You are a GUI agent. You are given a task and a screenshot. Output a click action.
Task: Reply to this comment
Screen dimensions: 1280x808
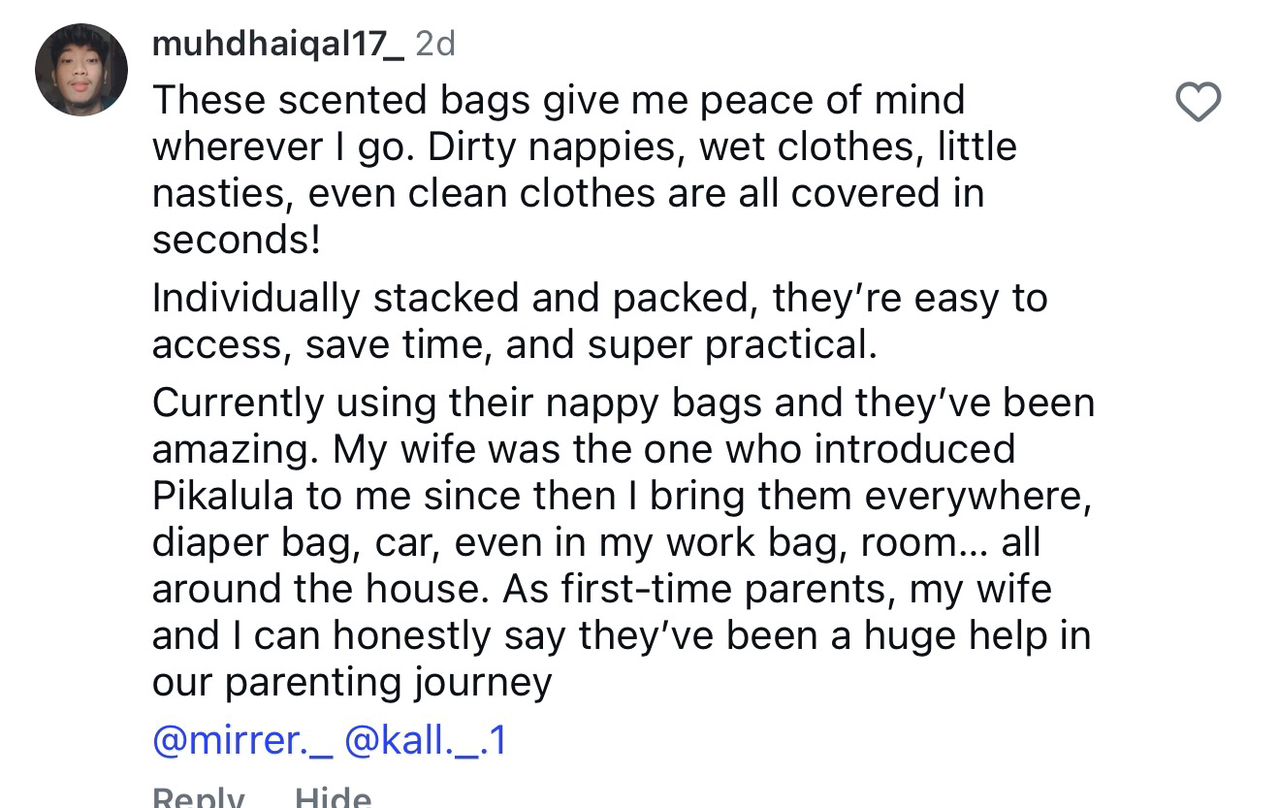[x=198, y=797]
